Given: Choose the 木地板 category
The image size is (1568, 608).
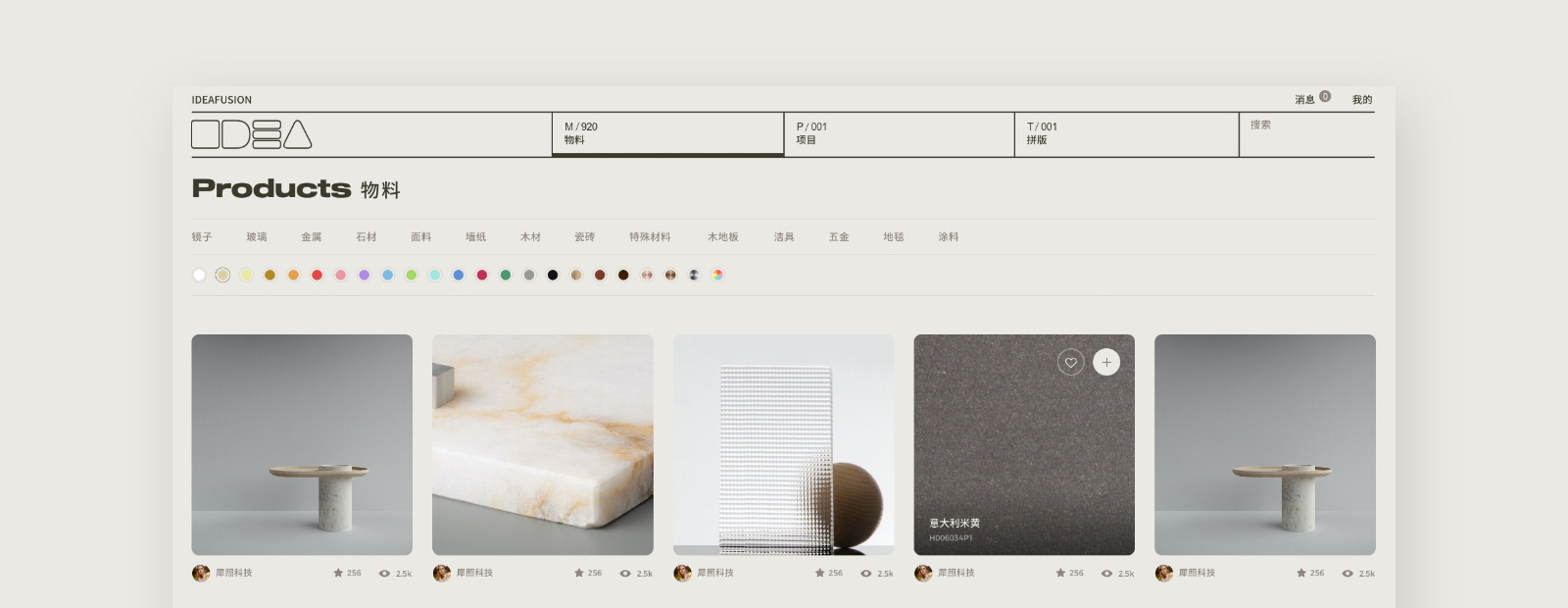Looking at the screenshot, I should tap(723, 237).
